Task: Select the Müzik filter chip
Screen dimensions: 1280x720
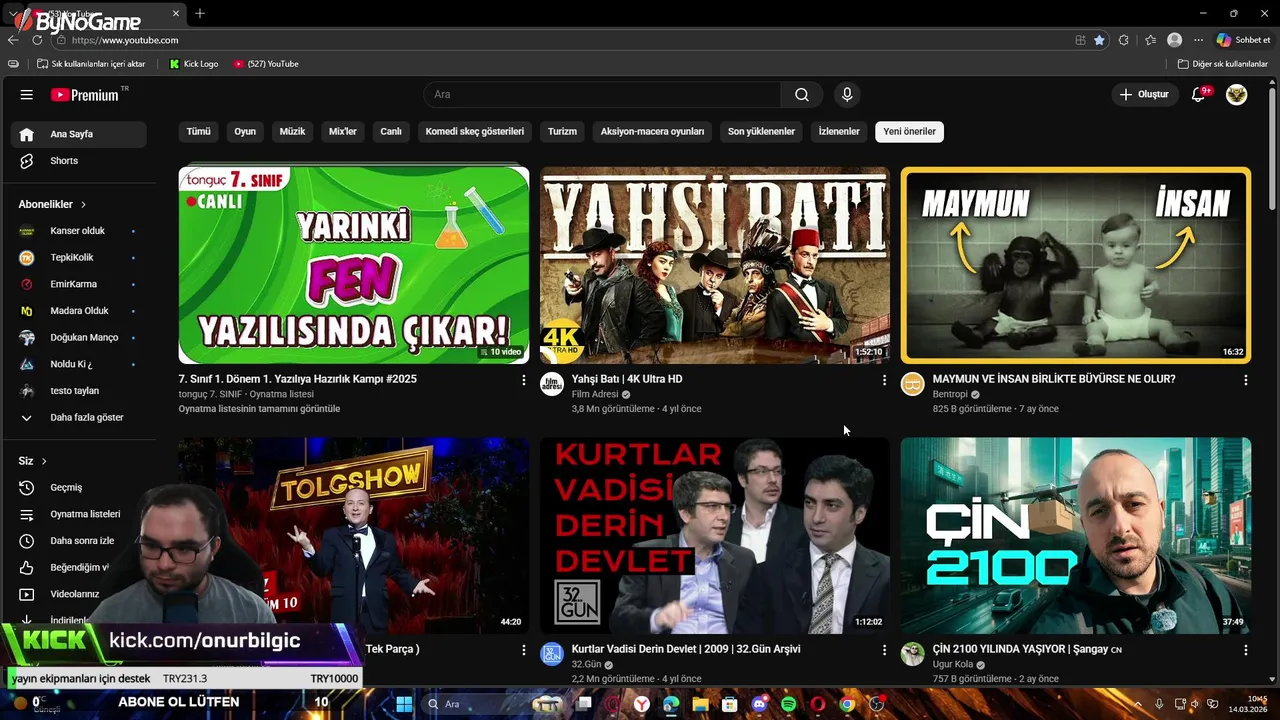Action: coord(292,132)
